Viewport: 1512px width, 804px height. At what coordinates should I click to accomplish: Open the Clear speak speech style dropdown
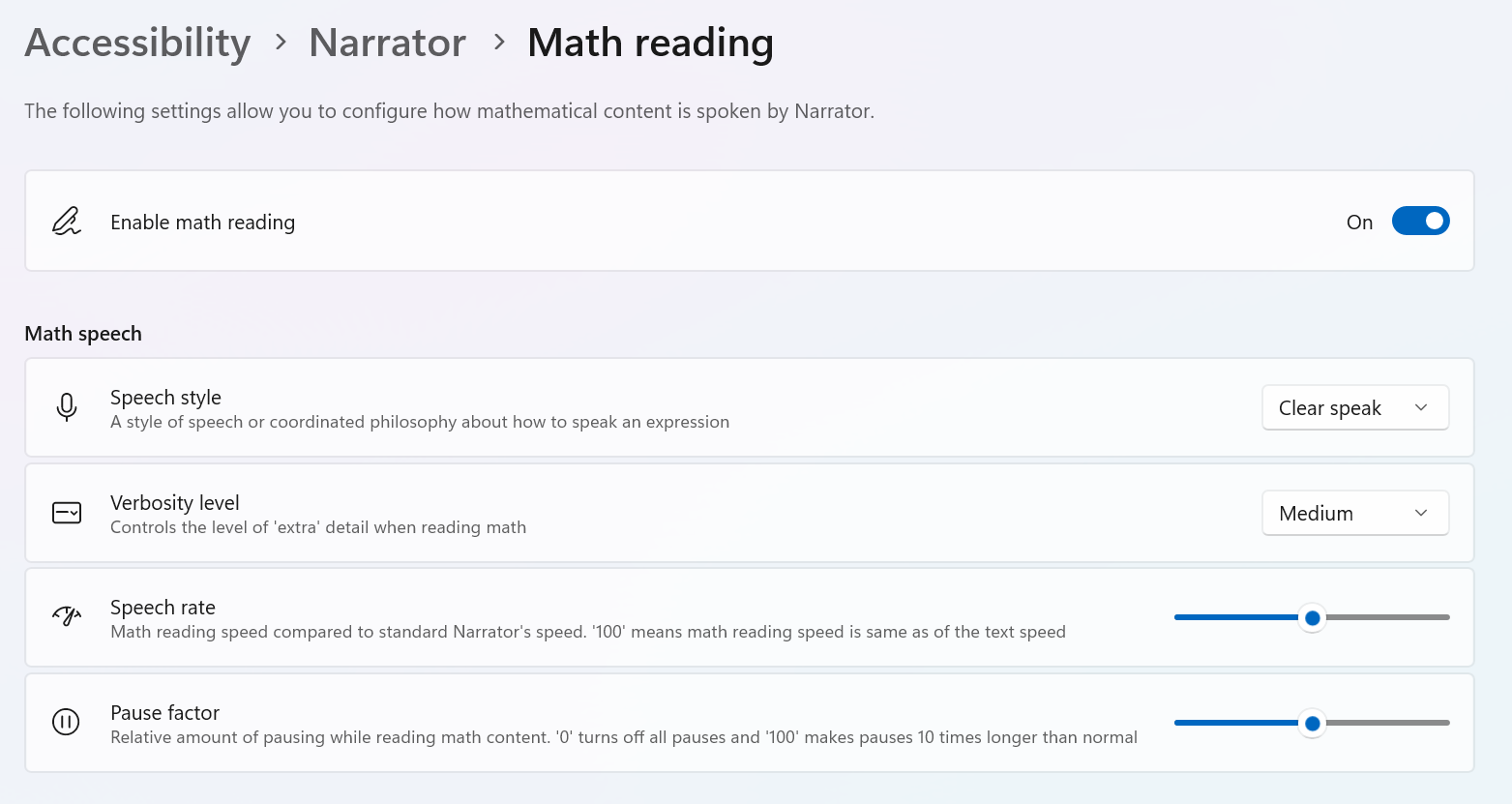point(1355,407)
